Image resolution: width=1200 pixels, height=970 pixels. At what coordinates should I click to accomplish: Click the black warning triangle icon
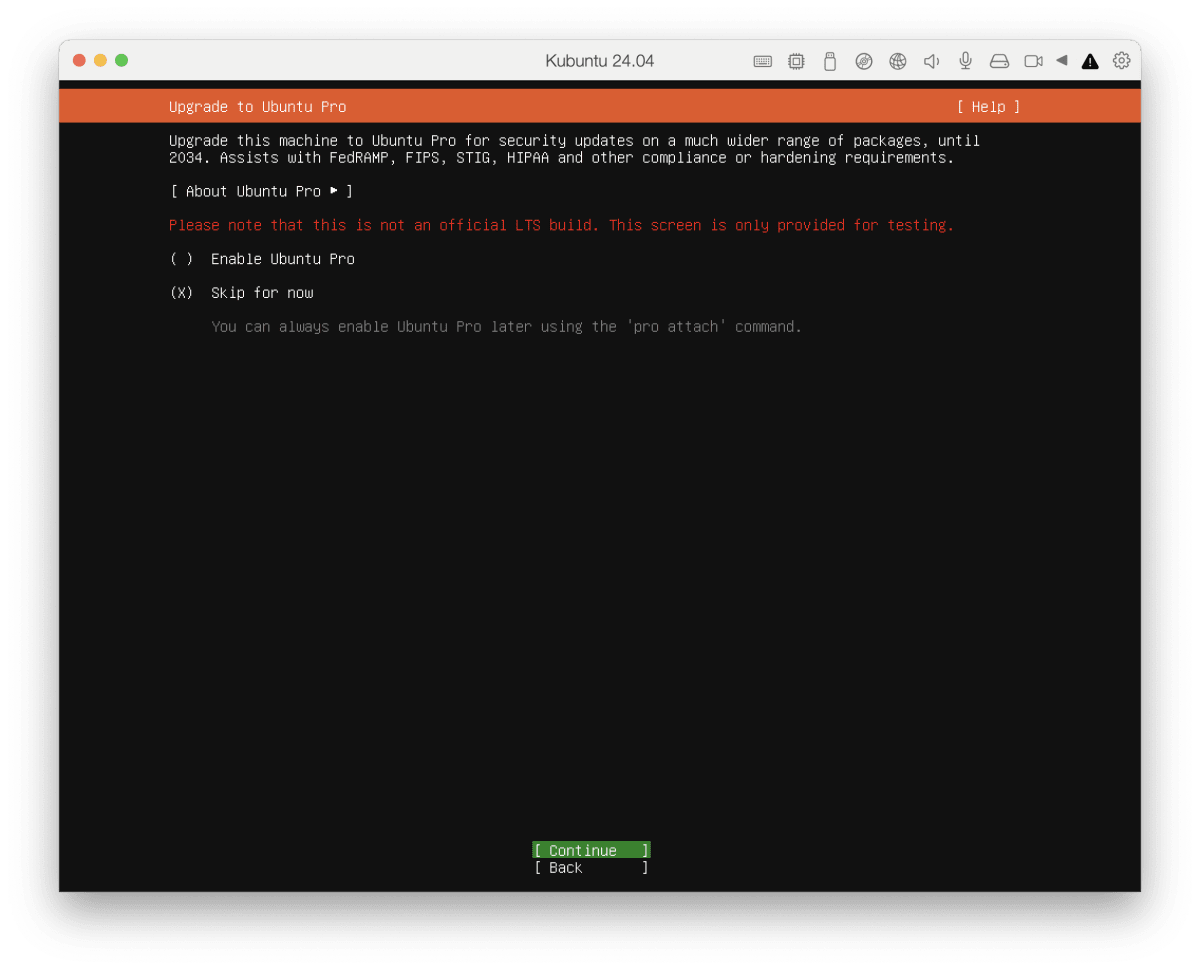(1090, 61)
